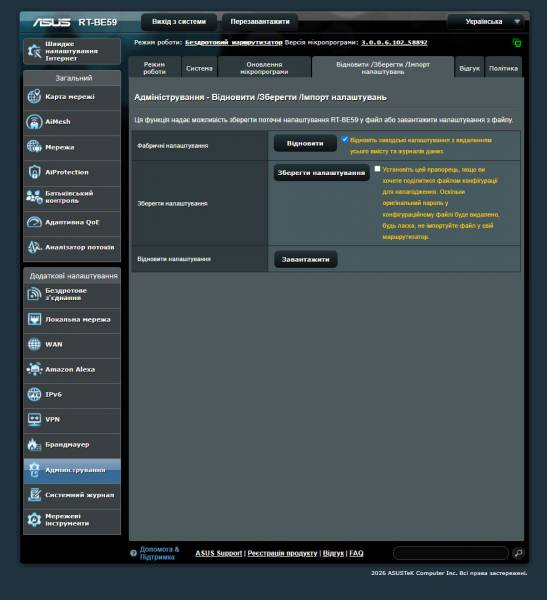Image resolution: width=547 pixels, height=600 pixels.
Task: Open the IPv6 icon
Action: point(34,394)
